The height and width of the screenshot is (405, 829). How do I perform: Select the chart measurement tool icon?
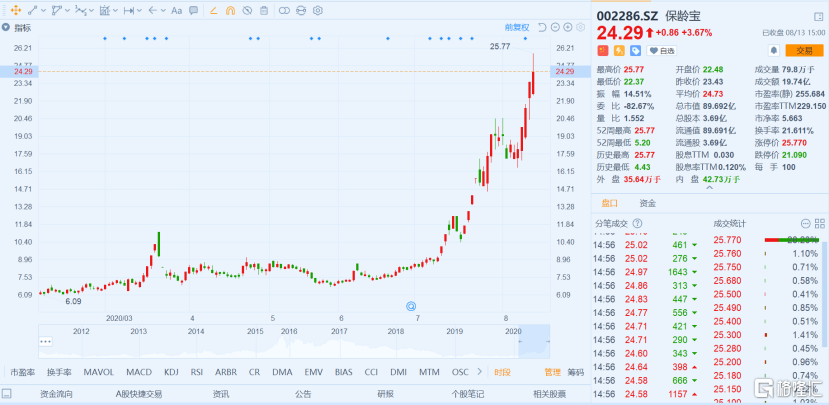pyautogui.click(x=104, y=10)
